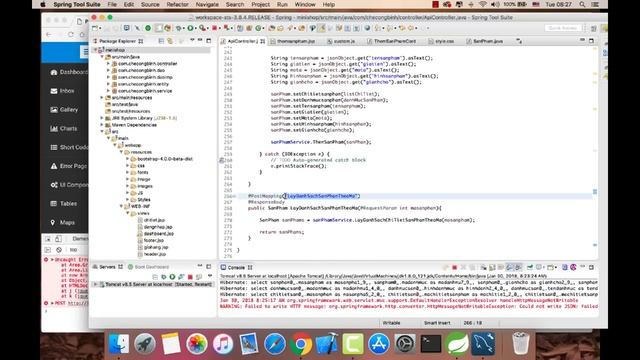The image size is (640, 360).
Task: Start server in debug mode icon
Action: [x=164, y=277]
